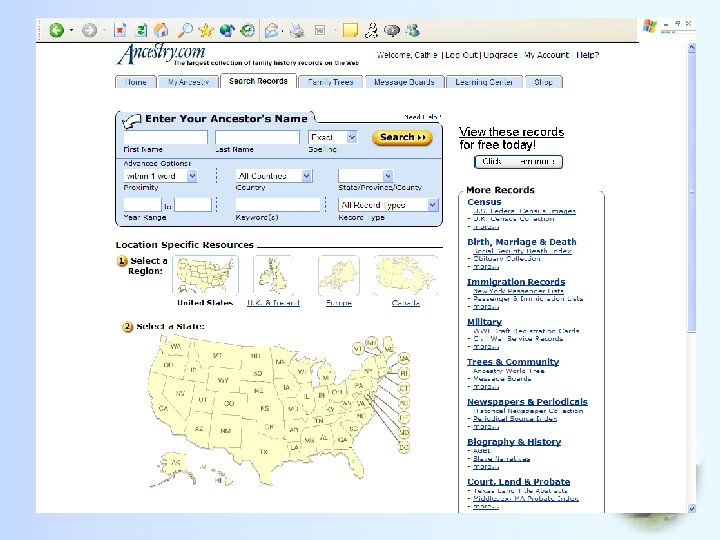Click the Log Out link
The height and width of the screenshot is (540, 720).
461,55
